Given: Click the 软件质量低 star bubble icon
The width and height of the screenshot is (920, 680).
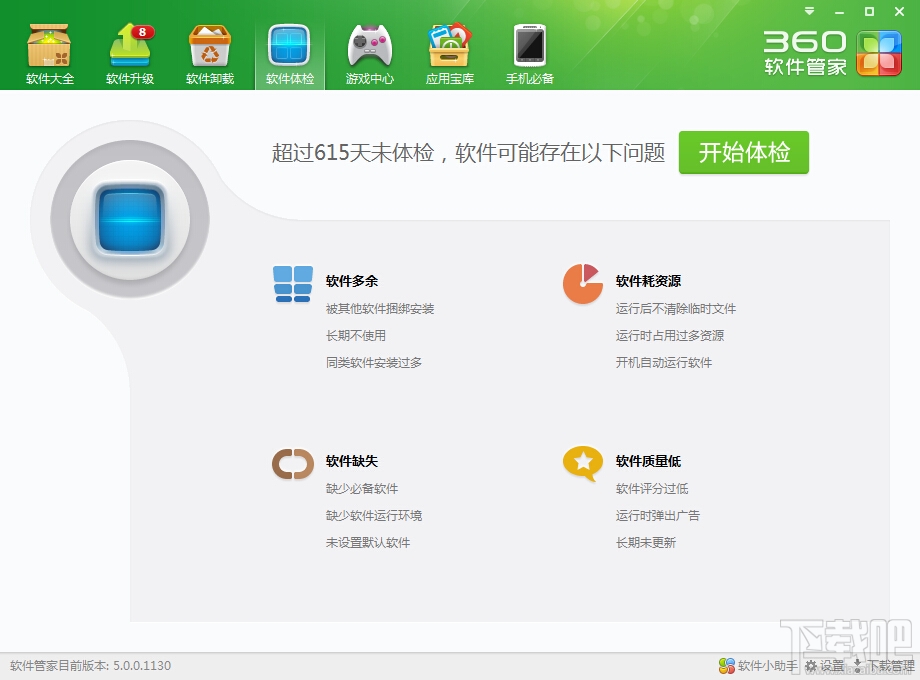Looking at the screenshot, I should (x=583, y=464).
